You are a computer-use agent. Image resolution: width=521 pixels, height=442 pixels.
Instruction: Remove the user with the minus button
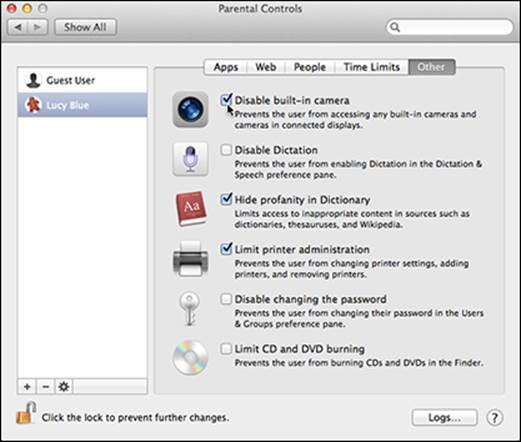(46, 387)
